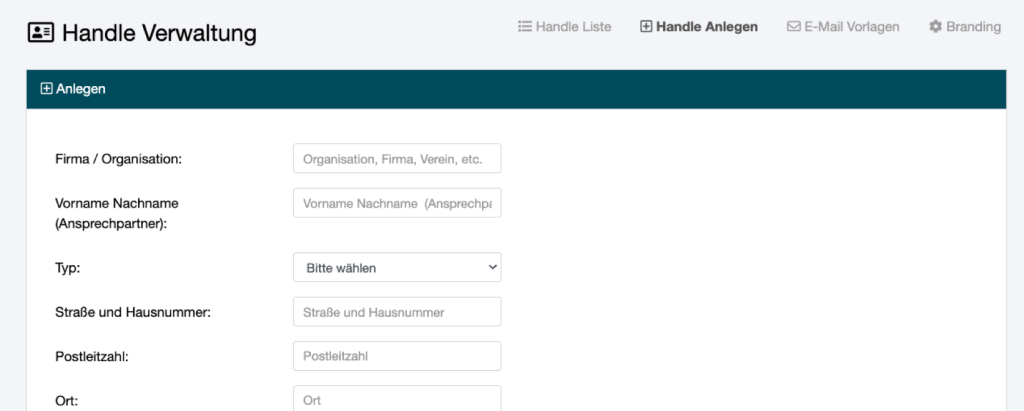The image size is (1024, 411).
Task: Click the Vorname Nachname (Ansprechpartner) label
Action: click(117, 214)
